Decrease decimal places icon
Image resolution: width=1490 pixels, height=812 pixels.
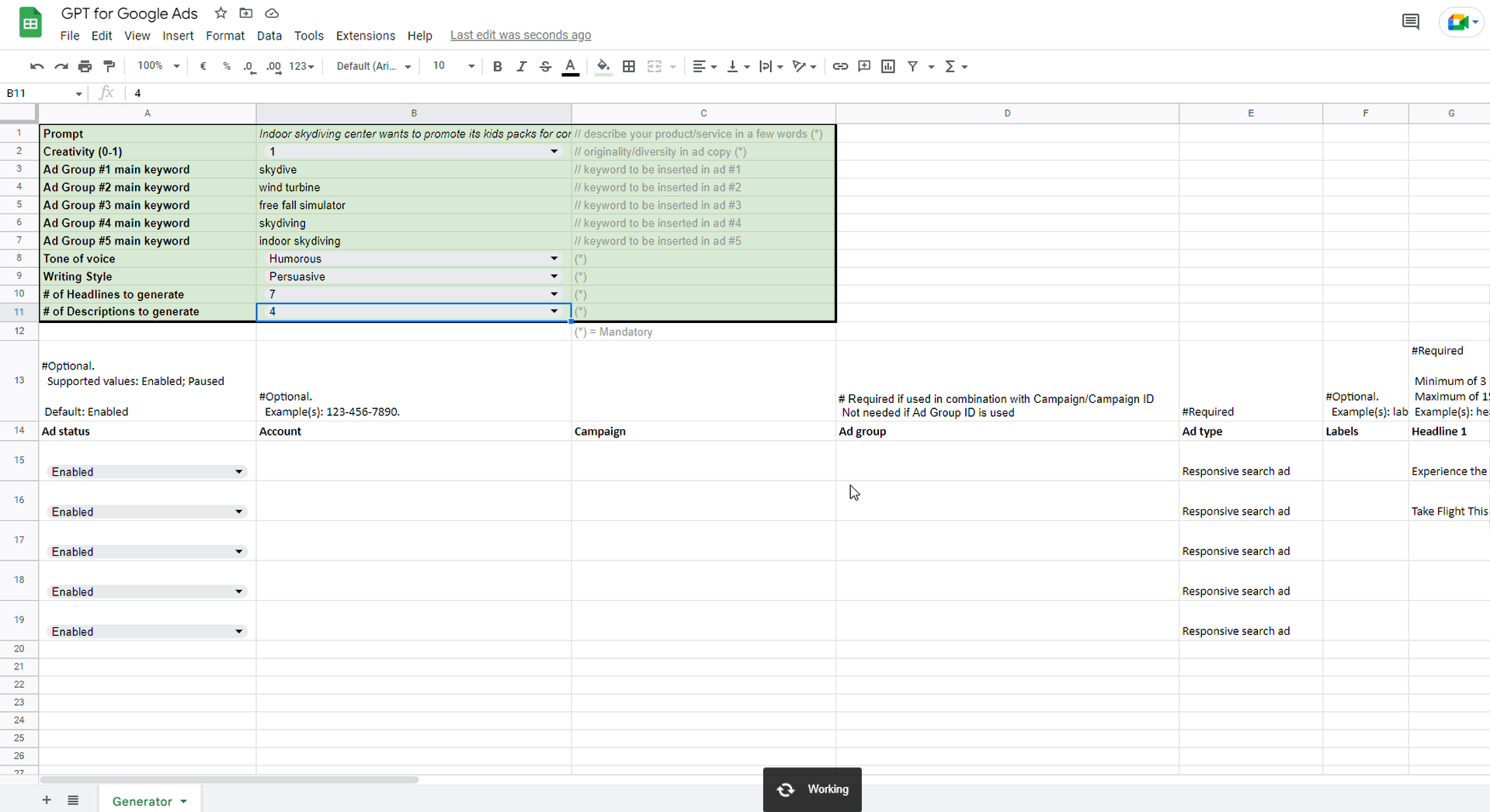(249, 67)
